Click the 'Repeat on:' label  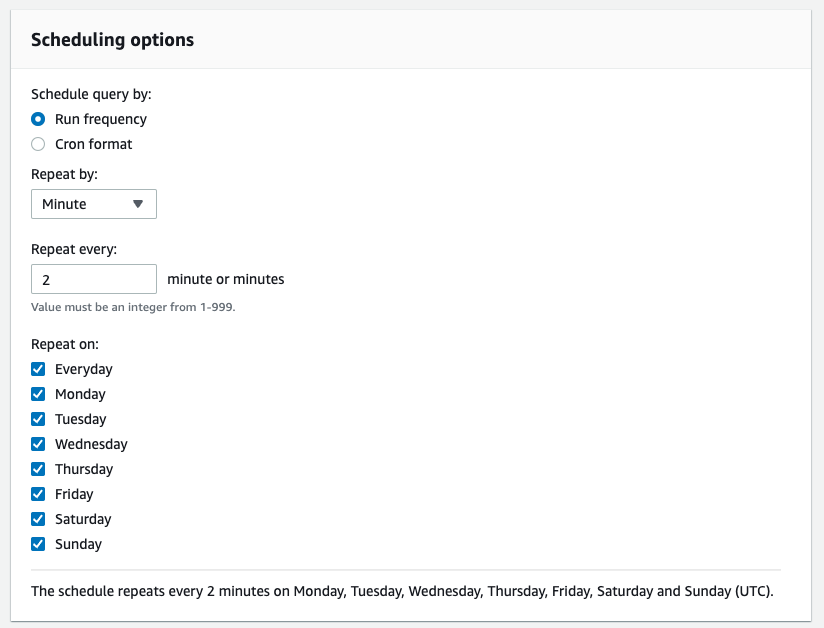point(65,344)
